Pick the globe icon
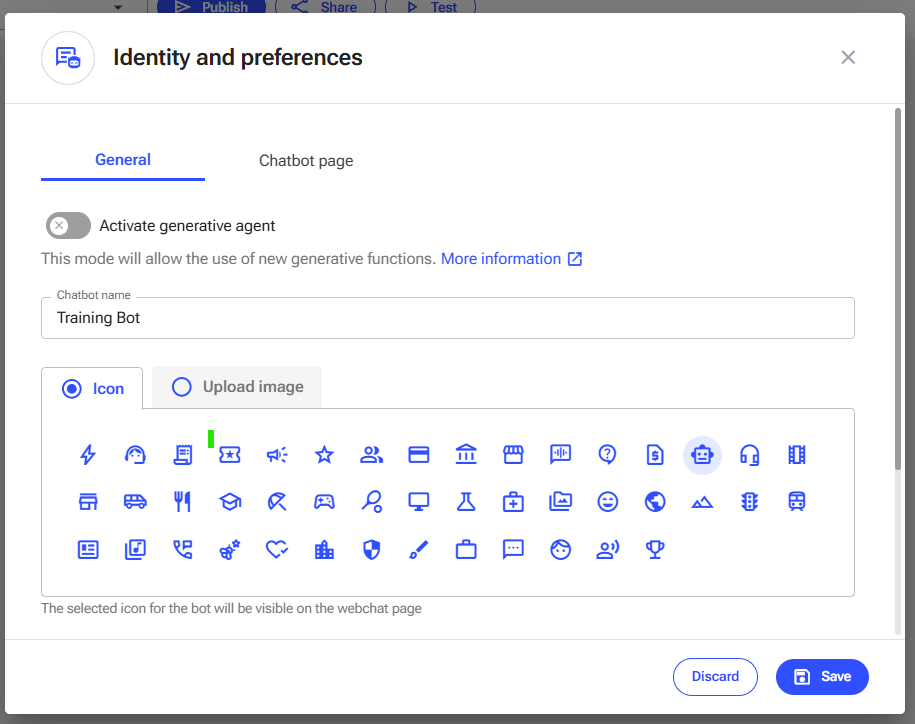This screenshot has height=724, width=915. 655,502
